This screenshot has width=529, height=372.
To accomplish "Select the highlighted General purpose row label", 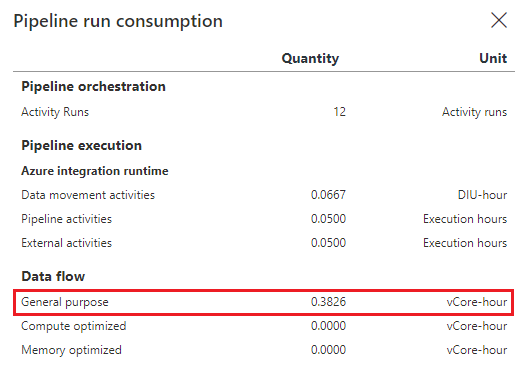I will (x=65, y=302).
